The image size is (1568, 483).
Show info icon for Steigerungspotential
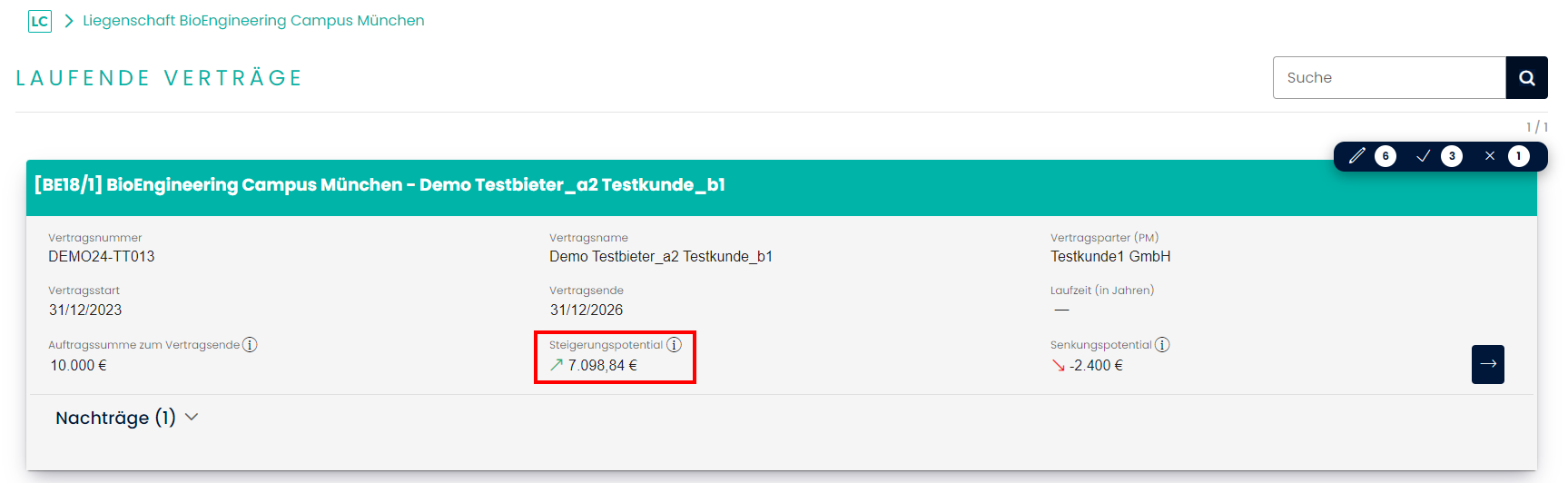point(674,345)
